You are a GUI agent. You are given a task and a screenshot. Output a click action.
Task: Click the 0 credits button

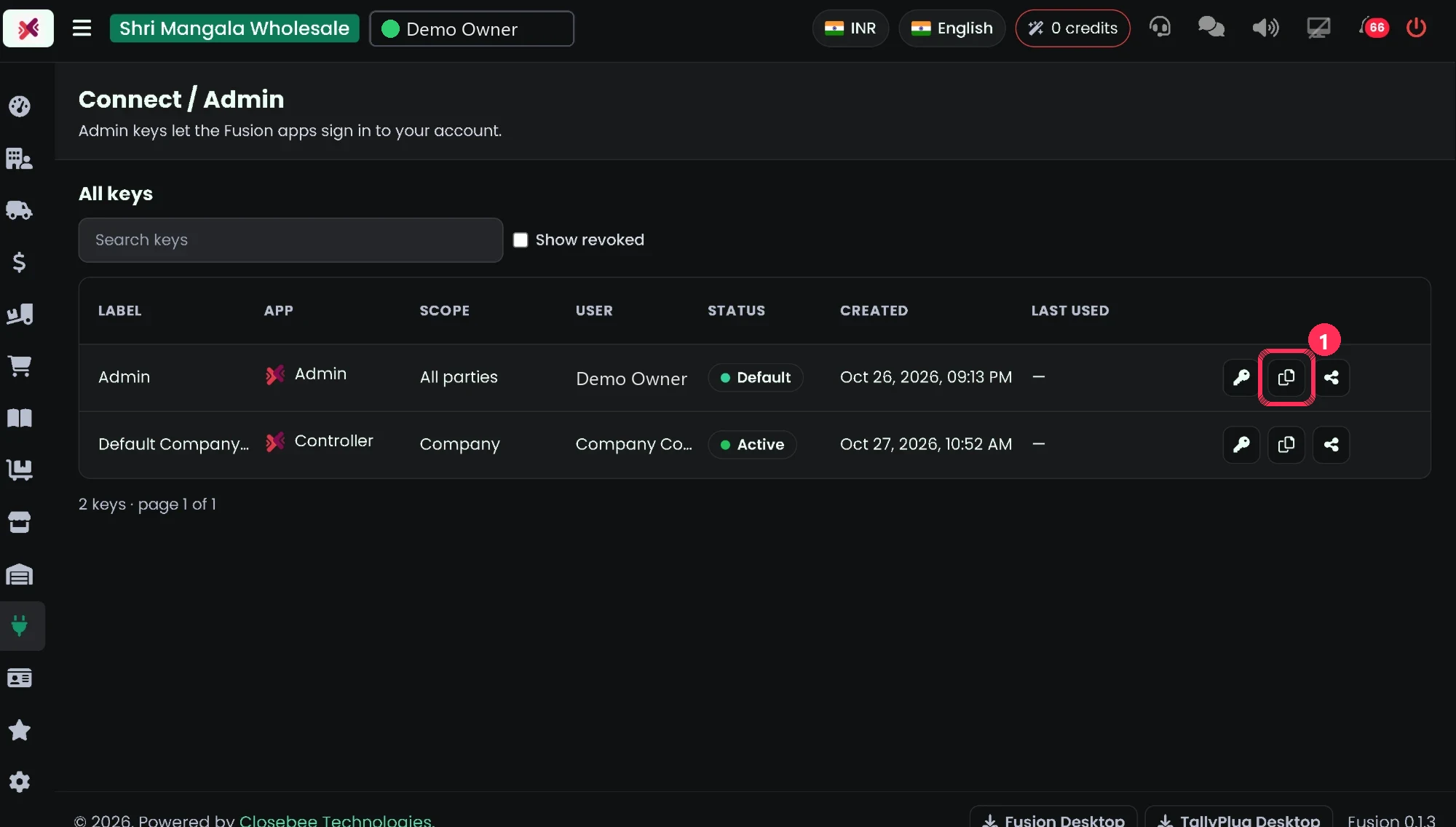point(1072,28)
